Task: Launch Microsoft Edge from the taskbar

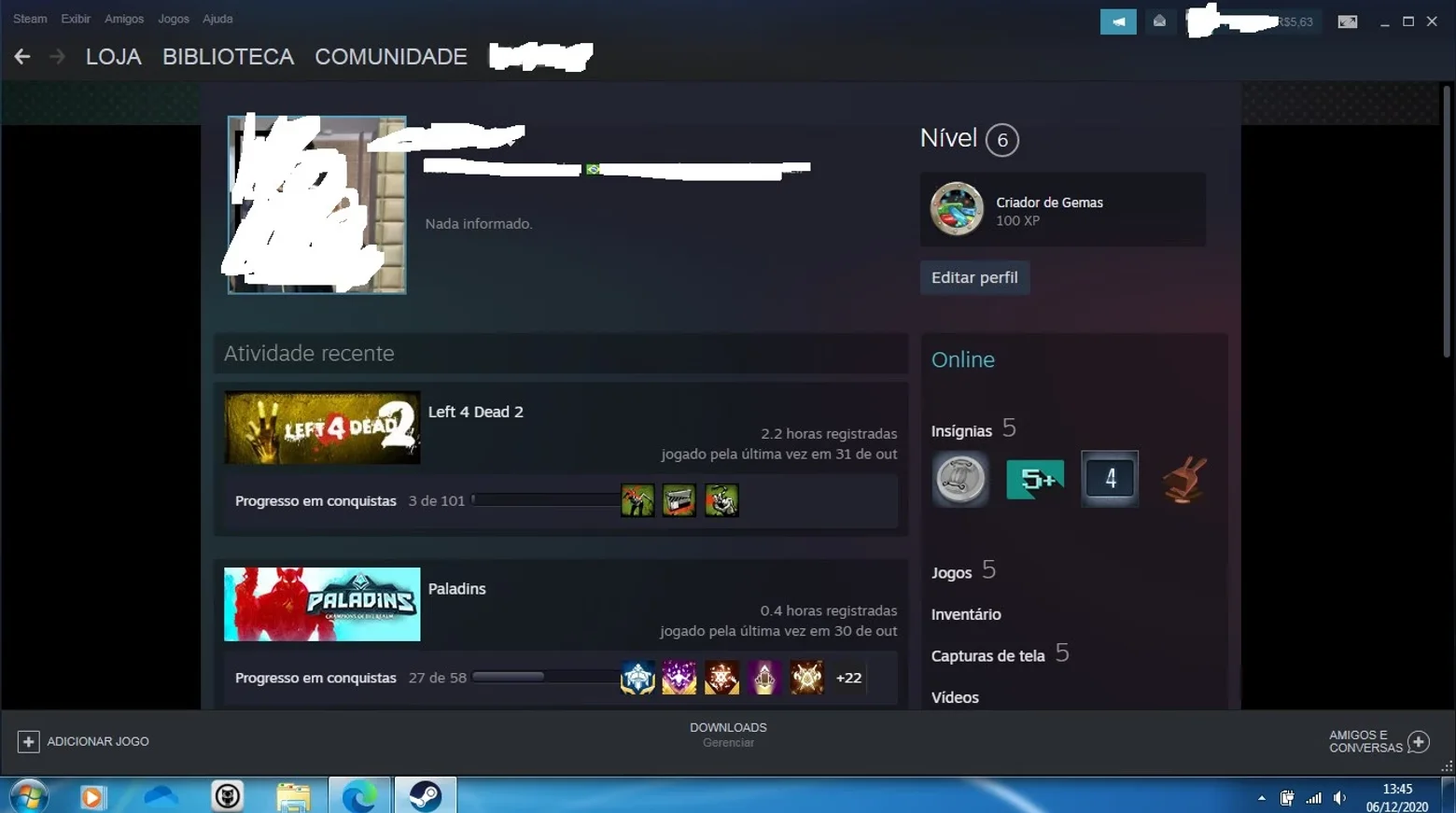Action: click(x=359, y=796)
